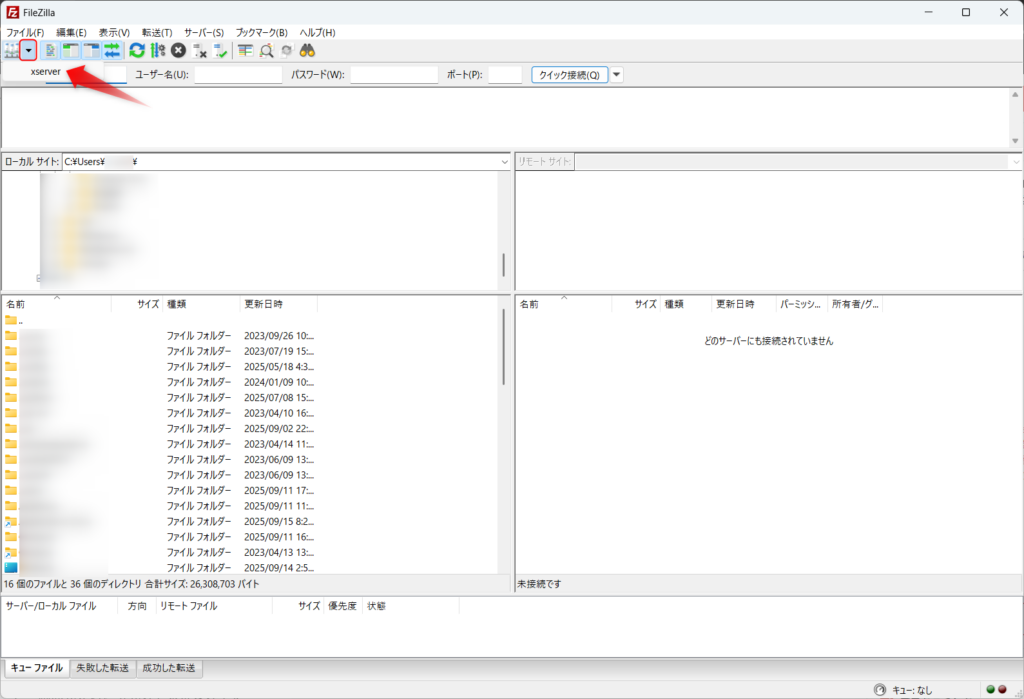Screen dimensions: 1024x699
Task: Refresh the file and folder lists
Action: (x=137, y=50)
